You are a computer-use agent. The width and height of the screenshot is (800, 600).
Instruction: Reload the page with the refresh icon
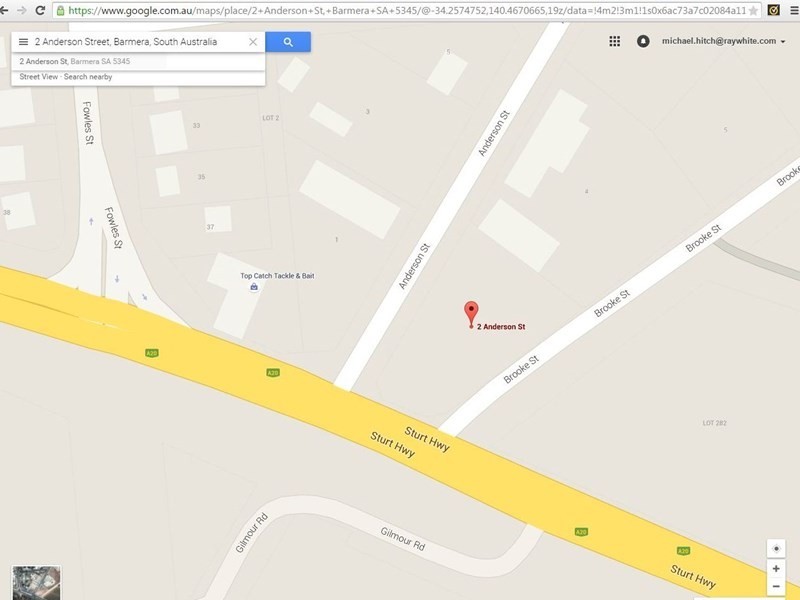point(40,10)
